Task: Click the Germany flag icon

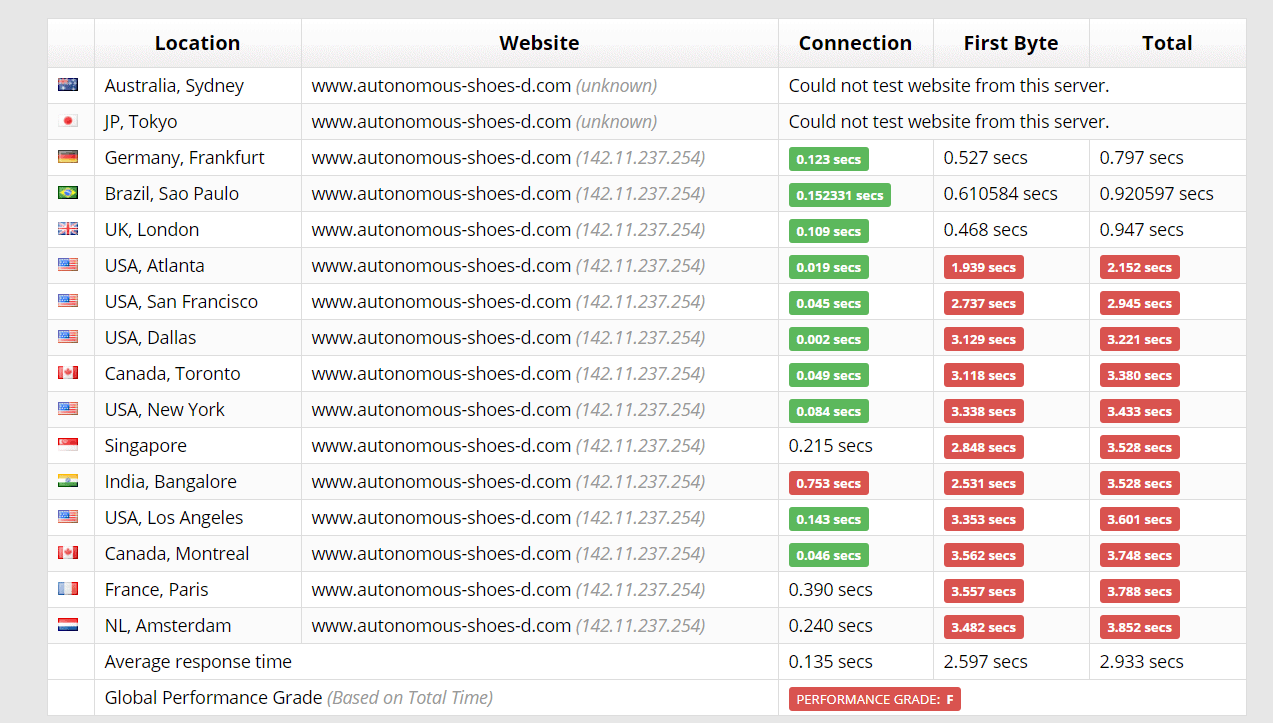Action: pyautogui.click(x=68, y=157)
